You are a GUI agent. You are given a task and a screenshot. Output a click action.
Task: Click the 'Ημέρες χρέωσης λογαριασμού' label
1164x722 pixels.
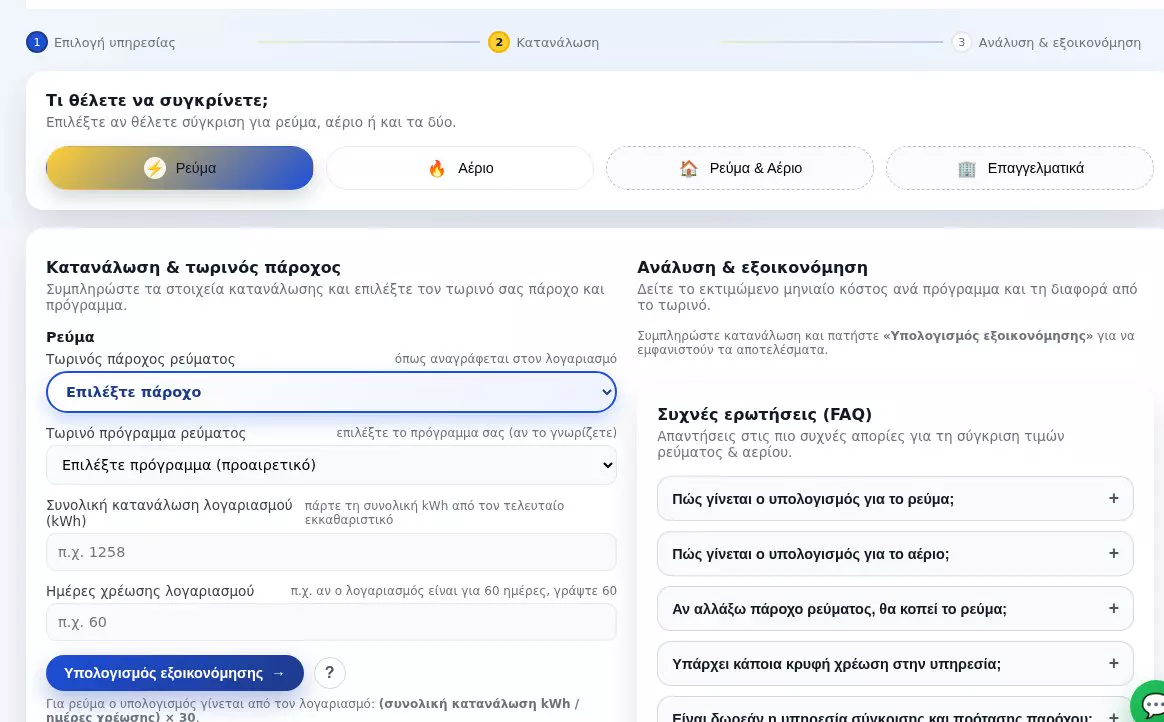[x=150, y=591]
